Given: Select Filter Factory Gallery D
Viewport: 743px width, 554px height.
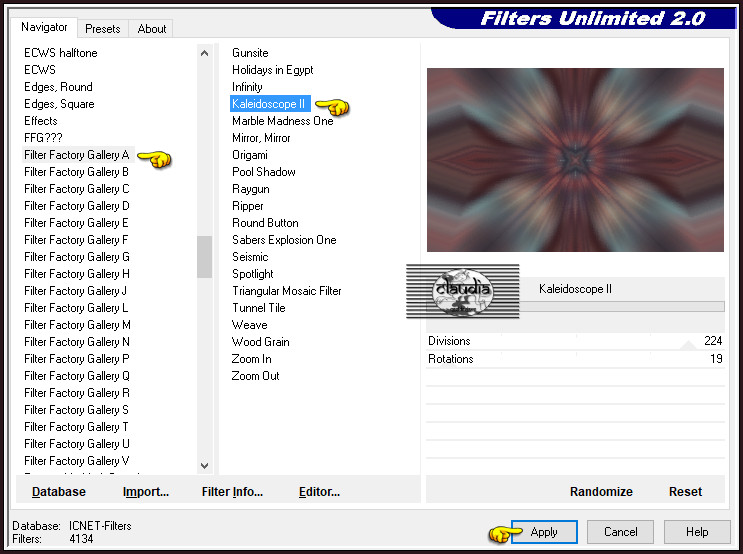Looking at the screenshot, I should tap(77, 206).
